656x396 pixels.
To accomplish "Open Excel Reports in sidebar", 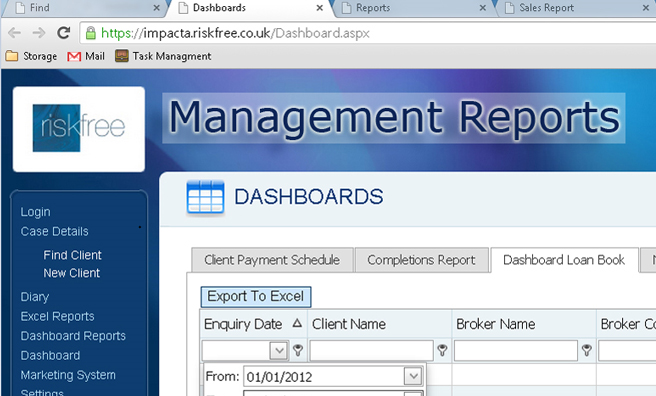I will pyautogui.click(x=57, y=317).
